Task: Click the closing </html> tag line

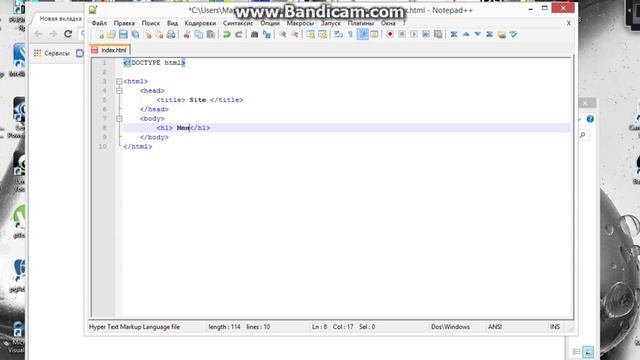Action: pos(138,147)
